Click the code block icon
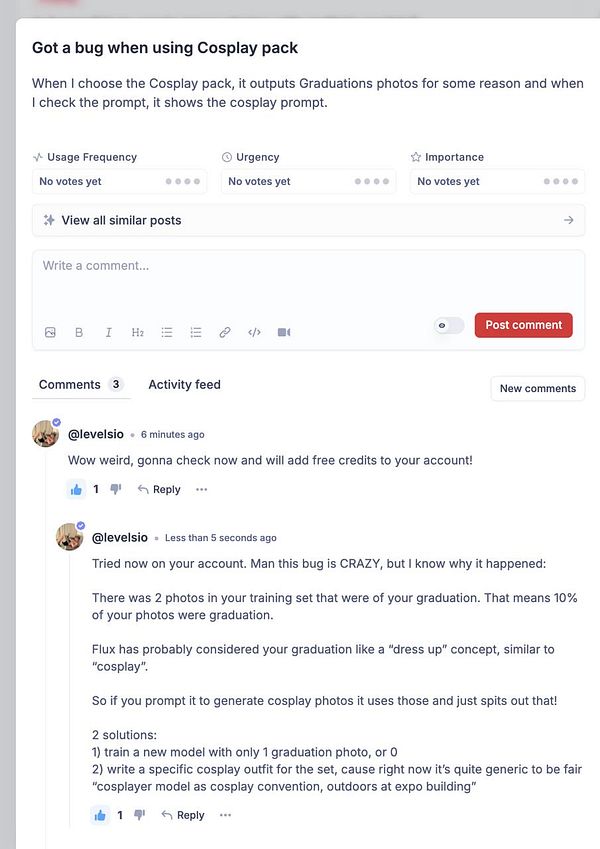This screenshot has width=600, height=849. [253, 332]
